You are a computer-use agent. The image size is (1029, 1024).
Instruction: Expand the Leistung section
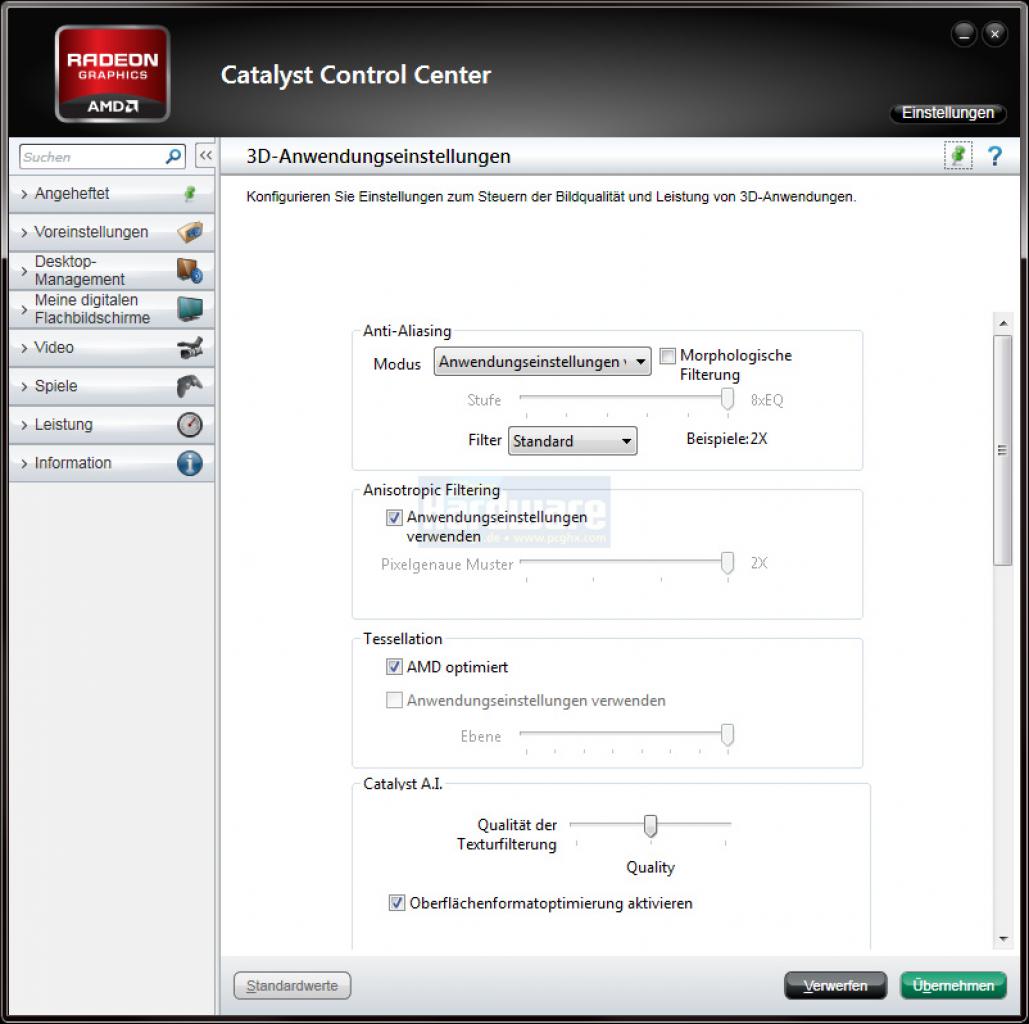(x=112, y=425)
